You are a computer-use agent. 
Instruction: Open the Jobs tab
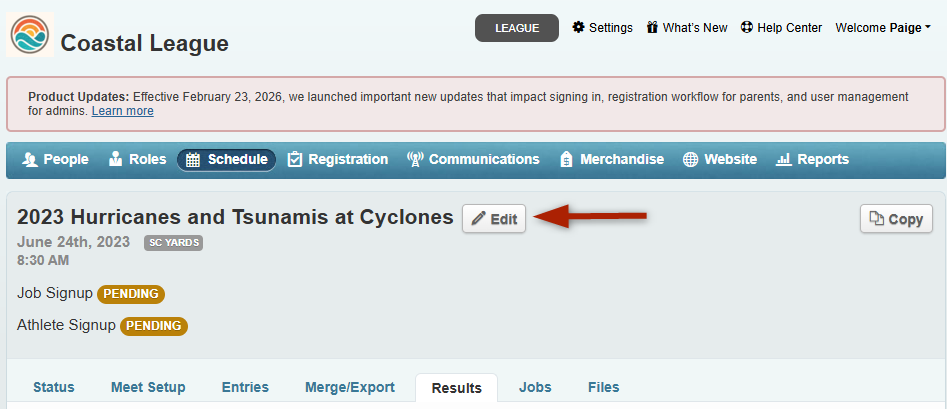535,387
